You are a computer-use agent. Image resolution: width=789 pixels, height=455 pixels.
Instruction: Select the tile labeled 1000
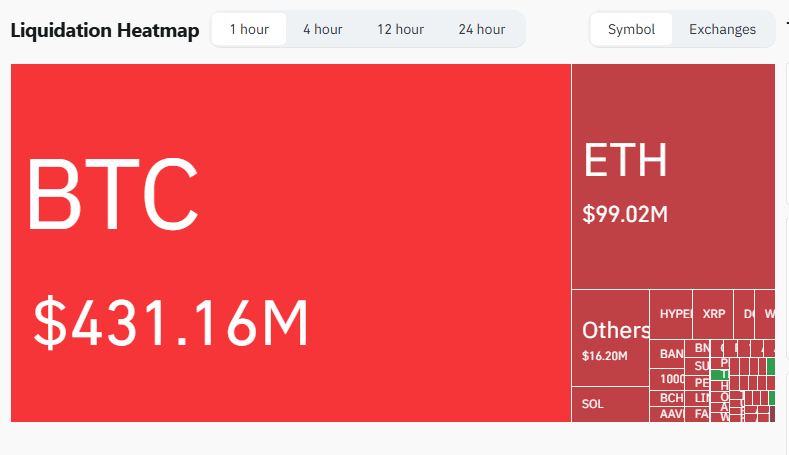point(667,380)
